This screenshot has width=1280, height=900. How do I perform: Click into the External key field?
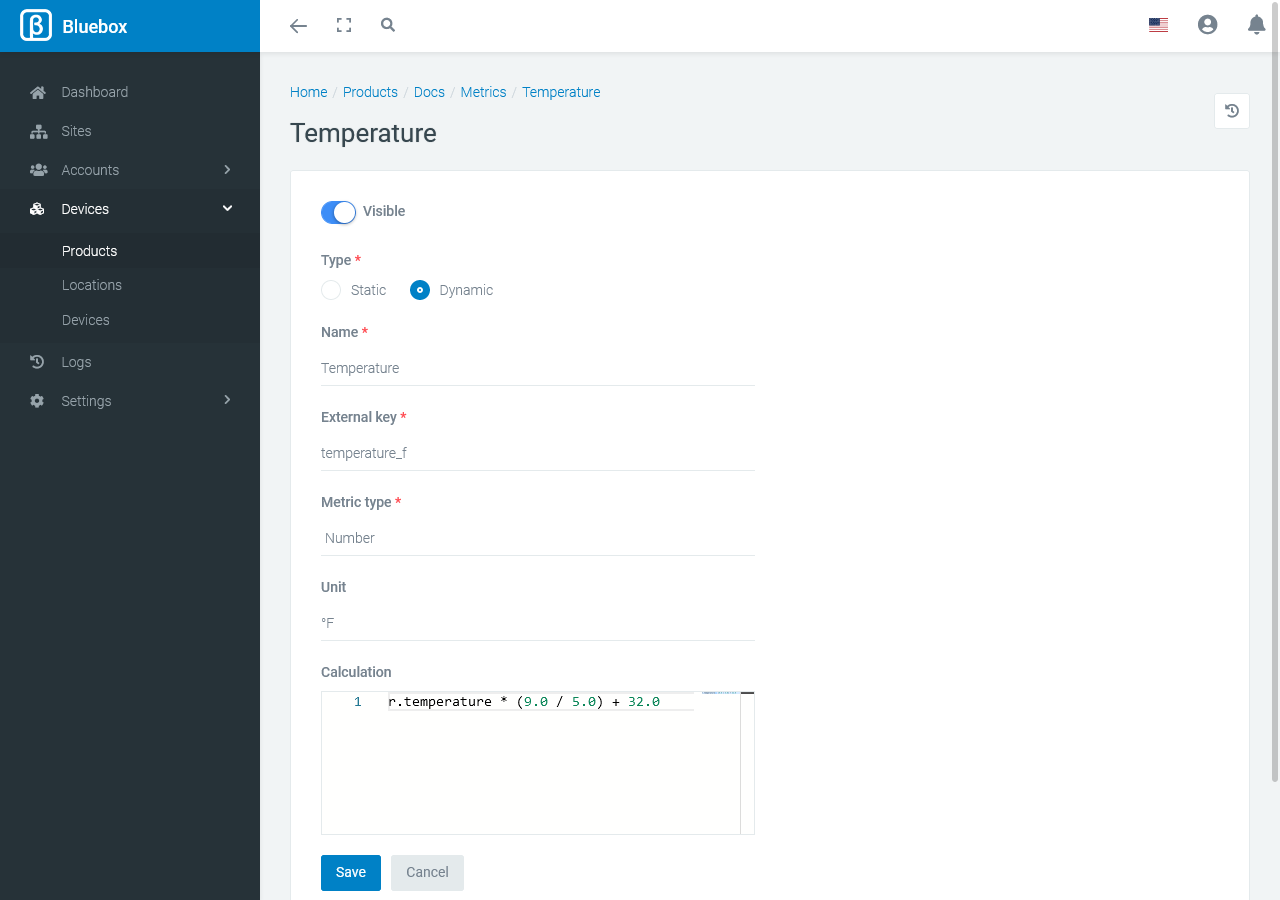(x=537, y=453)
